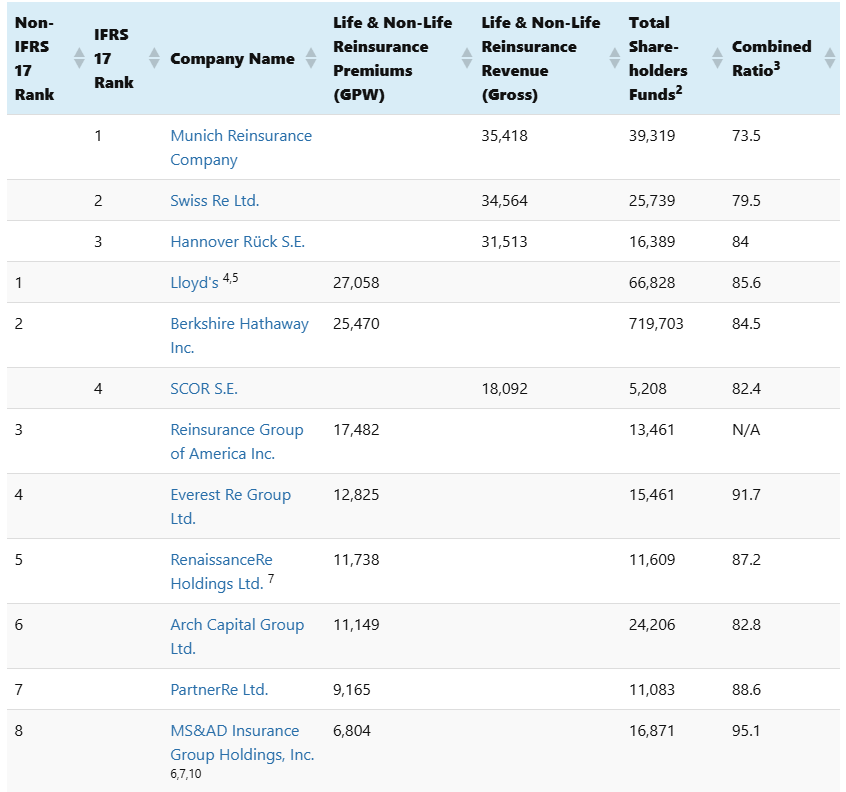Image resolution: width=846 pixels, height=792 pixels.
Task: Open RenaissanceRe Holdings Ltd. link
Action: (x=221, y=571)
